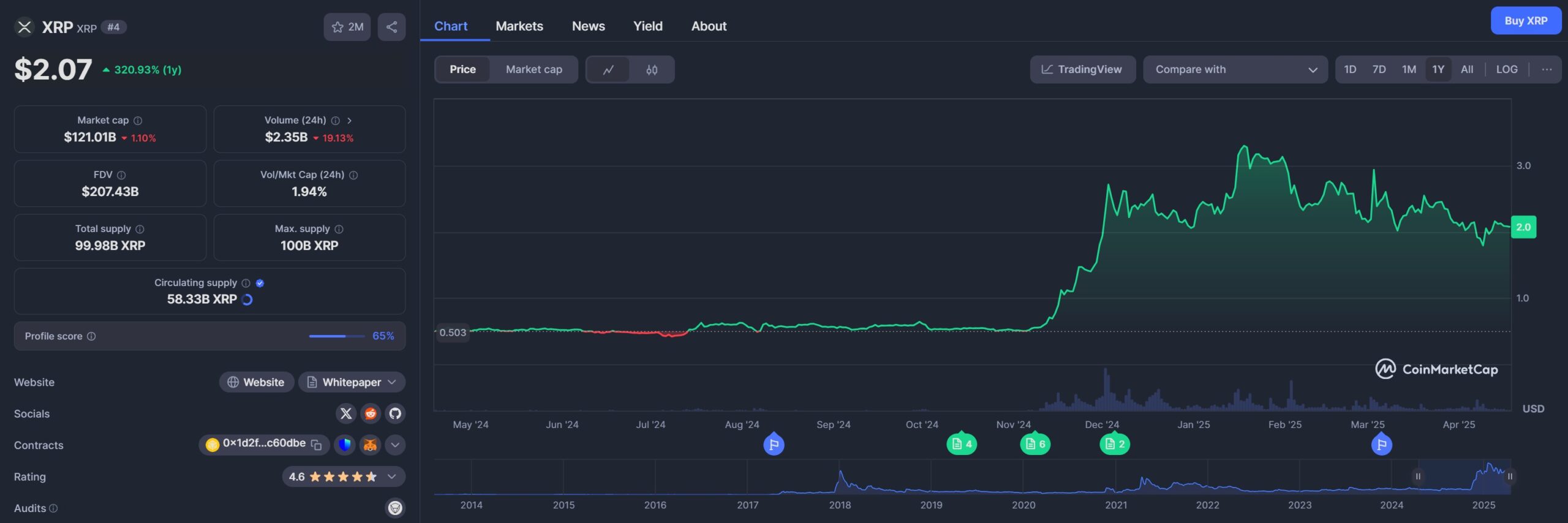Click Audits info icon

coord(53,508)
